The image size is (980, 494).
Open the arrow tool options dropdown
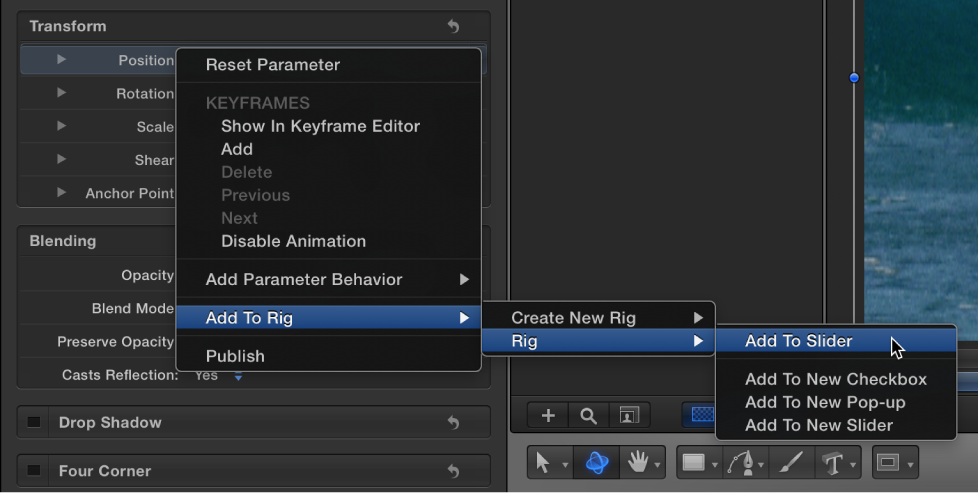tap(565, 465)
